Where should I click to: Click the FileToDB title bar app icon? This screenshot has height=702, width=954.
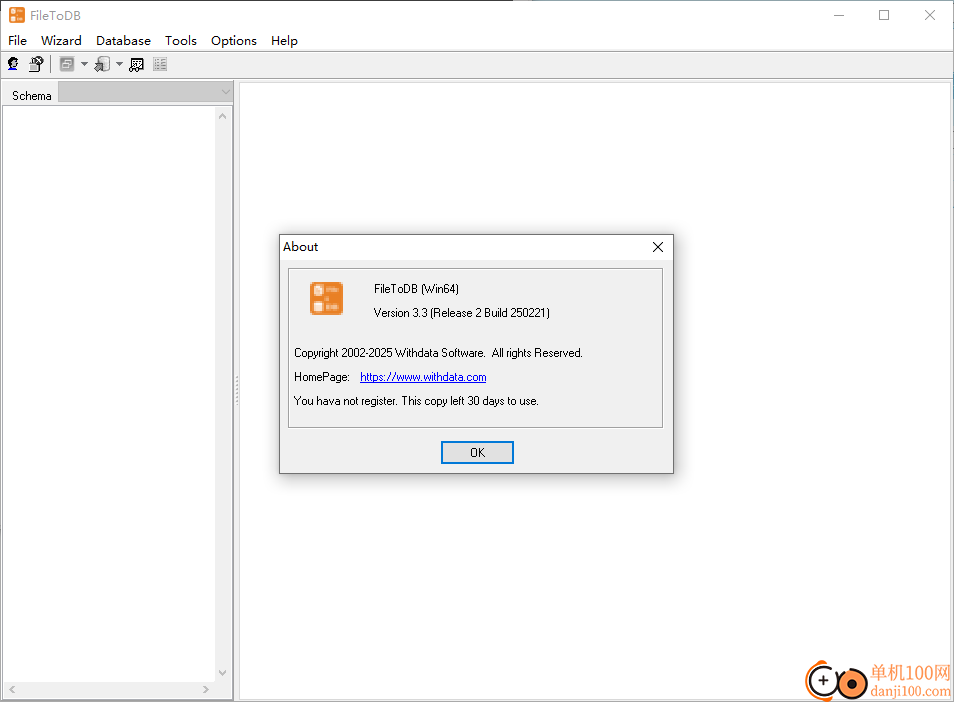pyautogui.click(x=16, y=15)
